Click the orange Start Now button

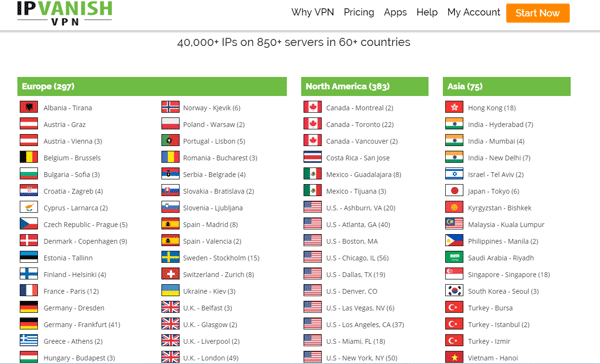pos(538,13)
